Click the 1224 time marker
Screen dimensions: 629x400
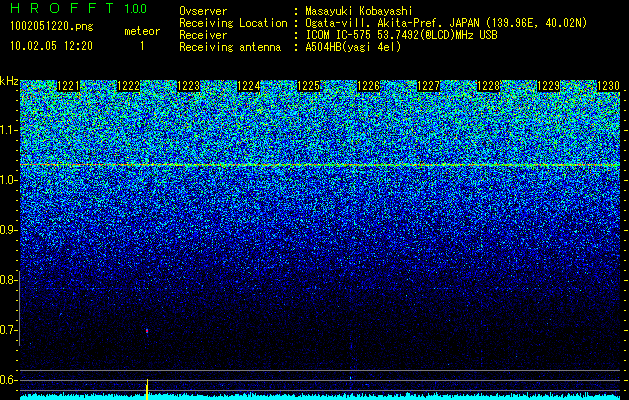[x=249, y=86]
